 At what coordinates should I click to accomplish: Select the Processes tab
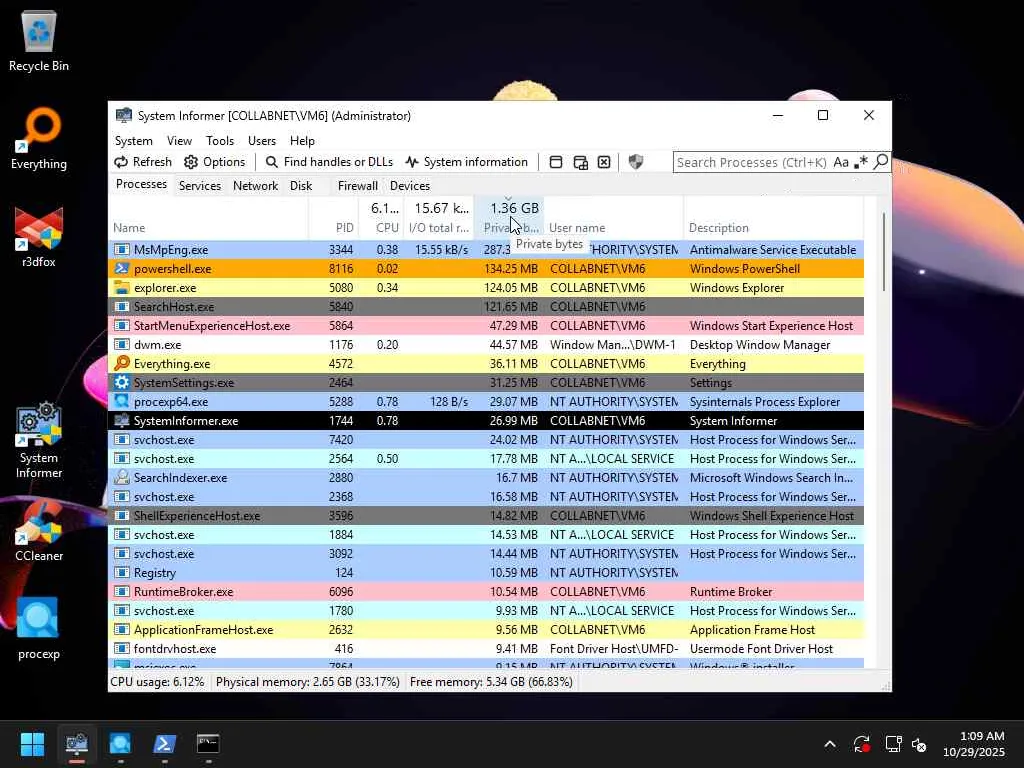click(141, 184)
